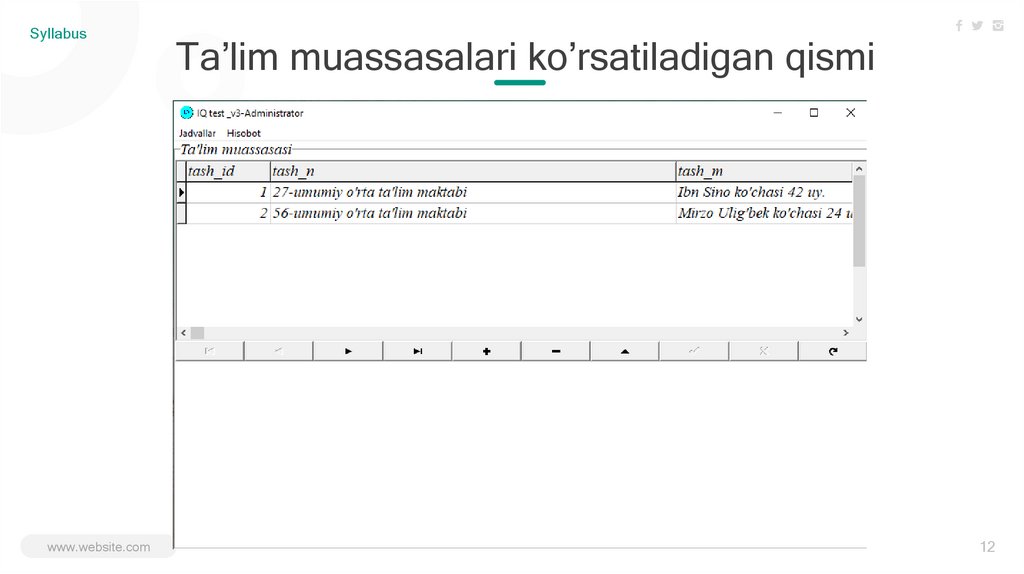Click horizontal scrollbar left arrow
Viewport: 1024px width, 574px height.
[x=184, y=333]
